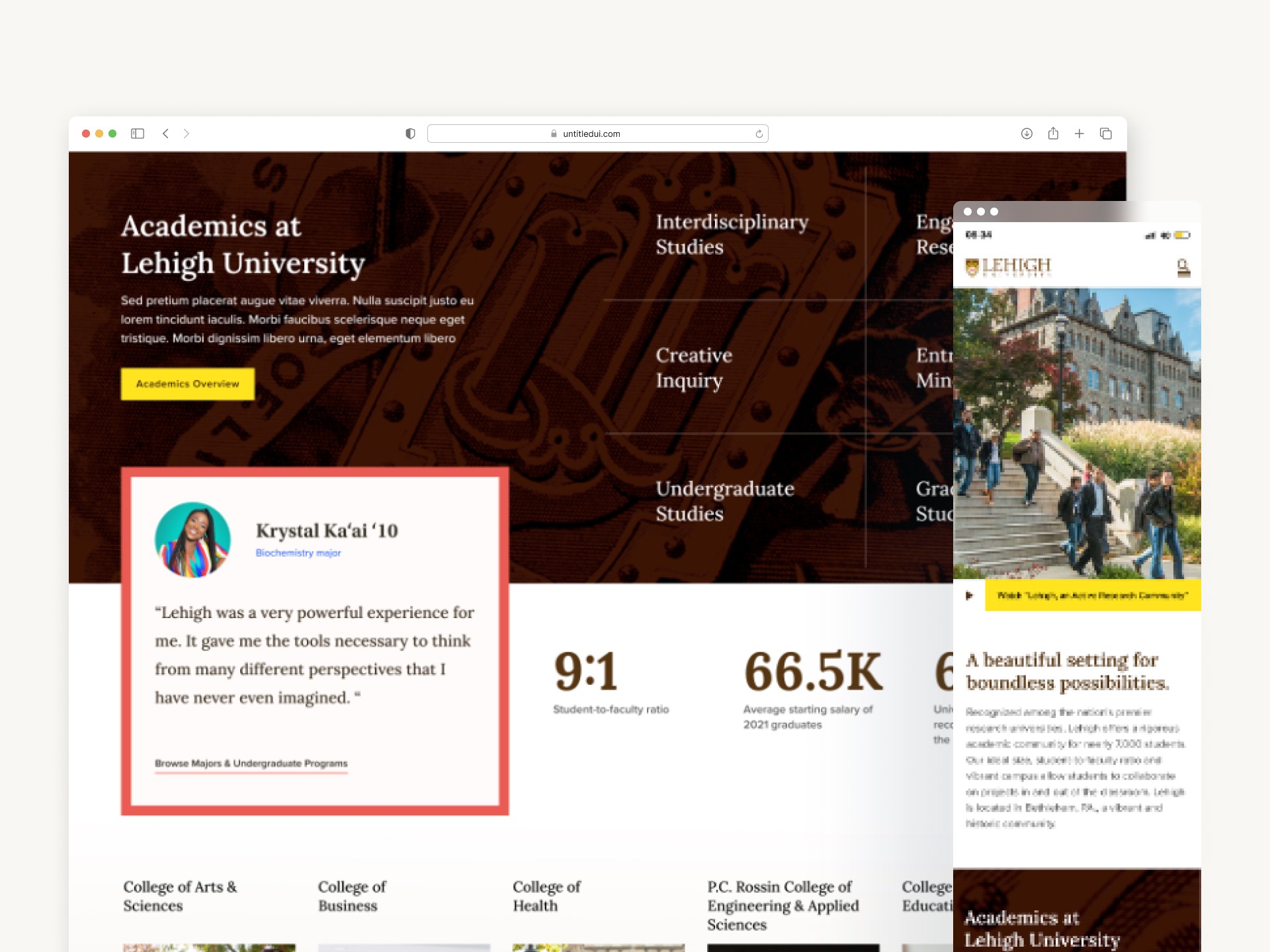Click the 9:1 student-to-faculty figure
1270x952 pixels.
point(586,672)
